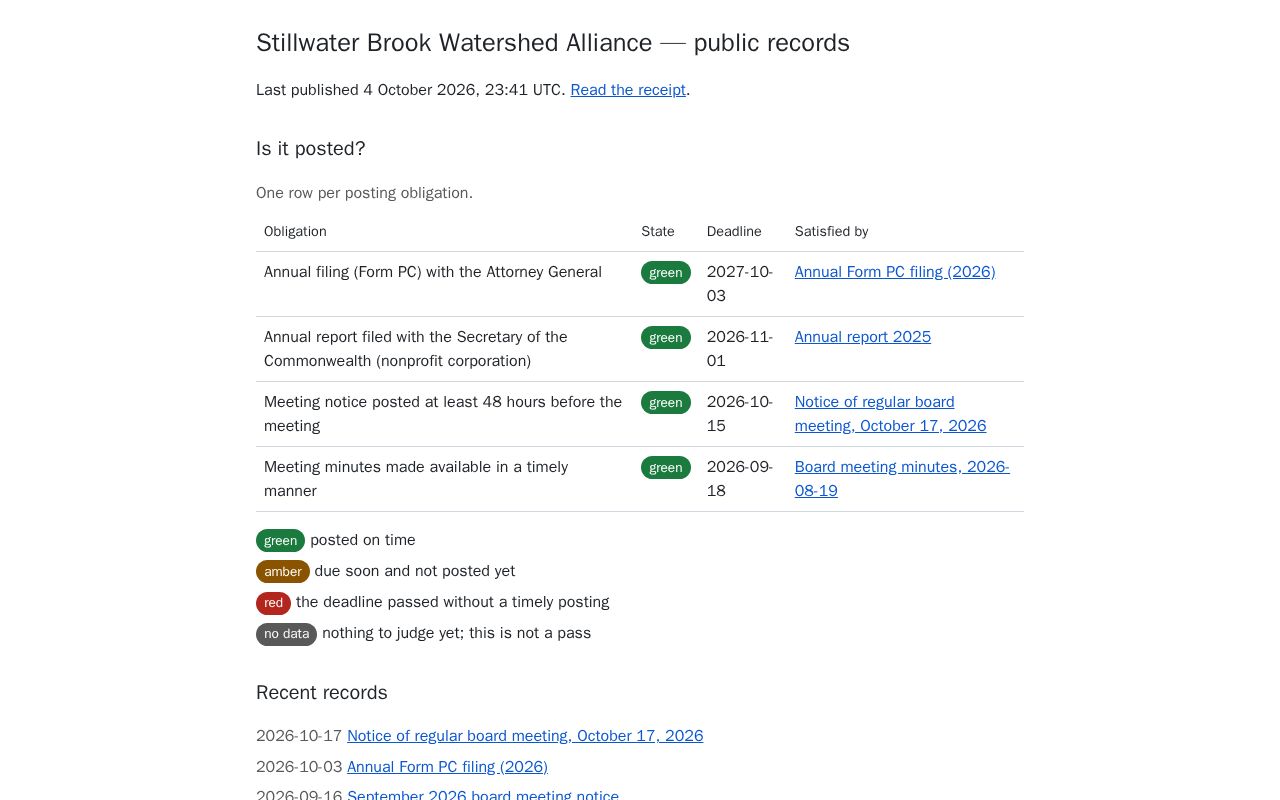
Task: Open the 2026-10-17 board meeting notice under Recent records
Action: (x=525, y=736)
